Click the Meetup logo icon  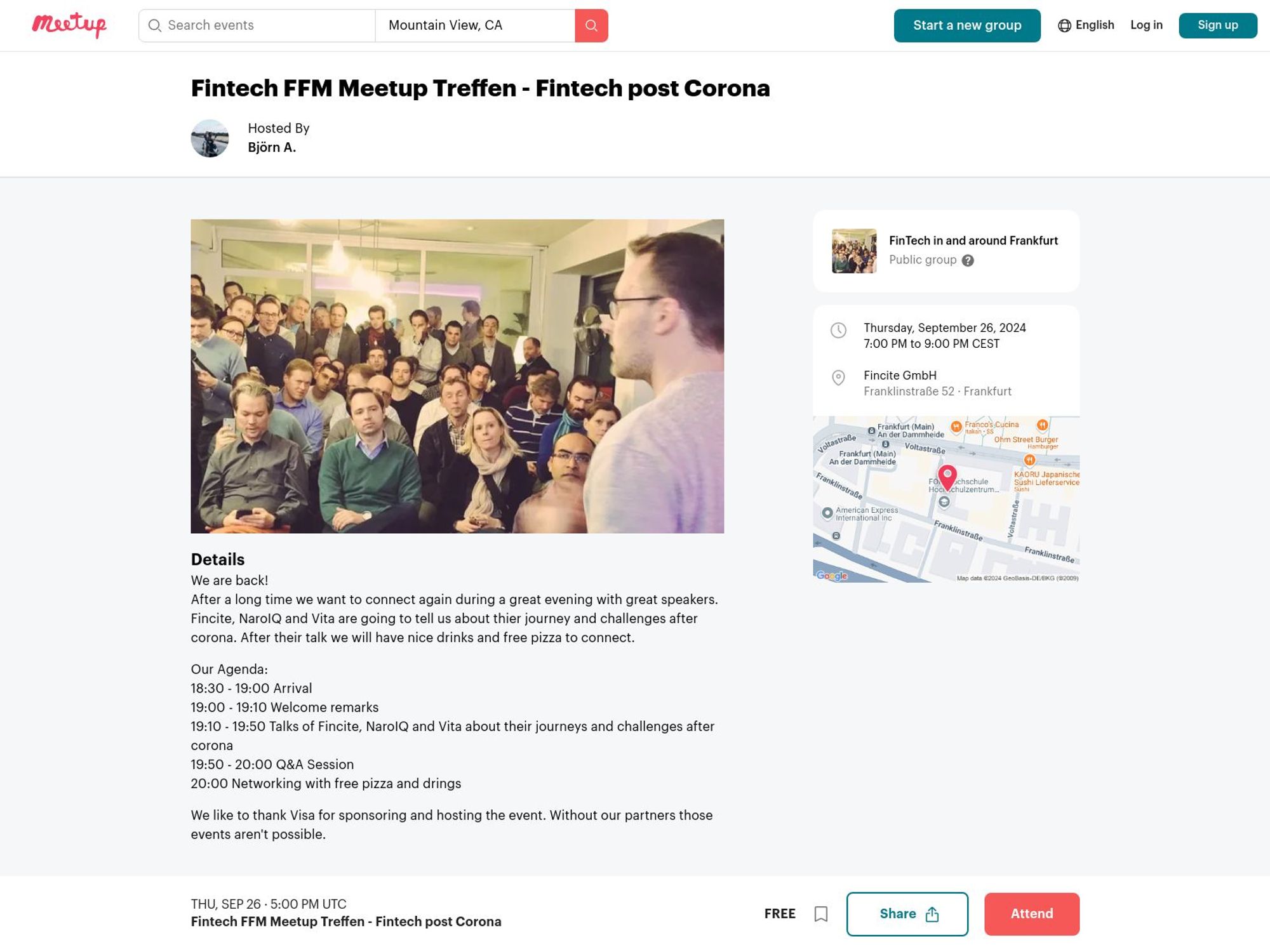(x=69, y=25)
